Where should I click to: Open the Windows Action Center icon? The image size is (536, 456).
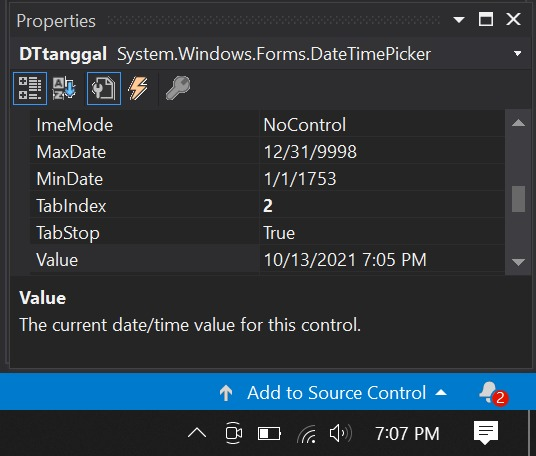[x=486, y=433]
